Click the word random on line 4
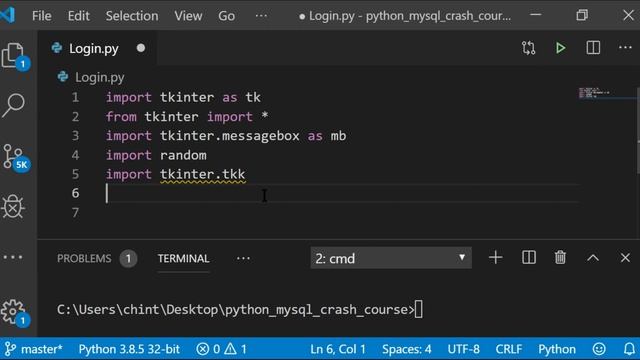Viewport: 640px width, 360px height. (x=183, y=155)
